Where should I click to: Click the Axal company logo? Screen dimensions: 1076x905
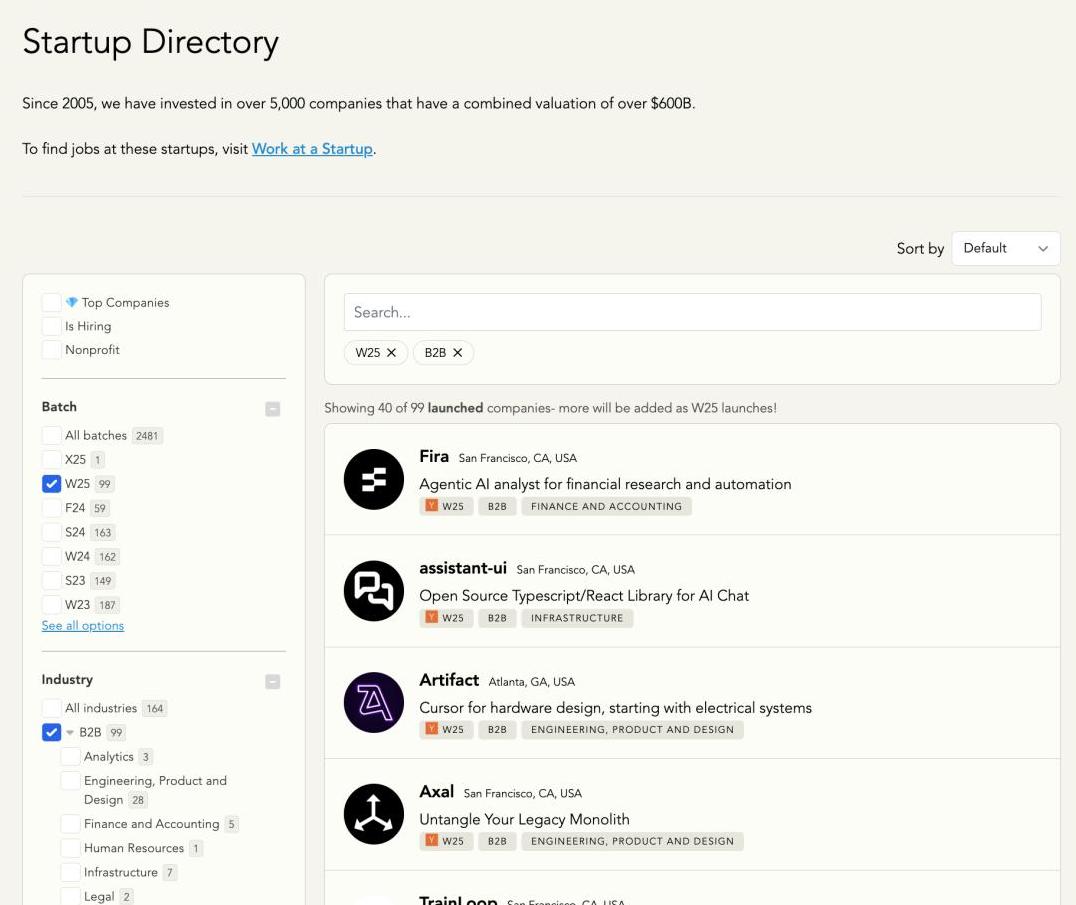coord(373,814)
